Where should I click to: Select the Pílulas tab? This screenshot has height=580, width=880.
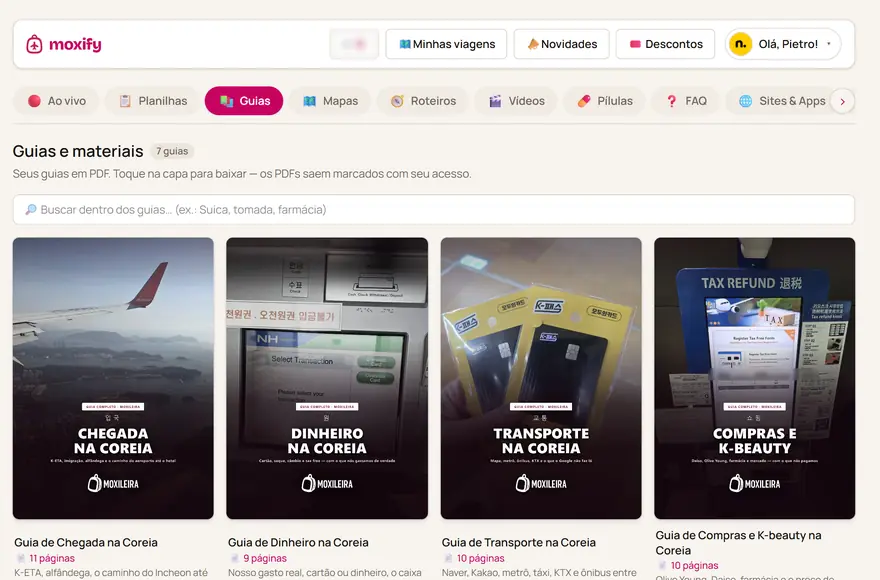[x=605, y=101]
